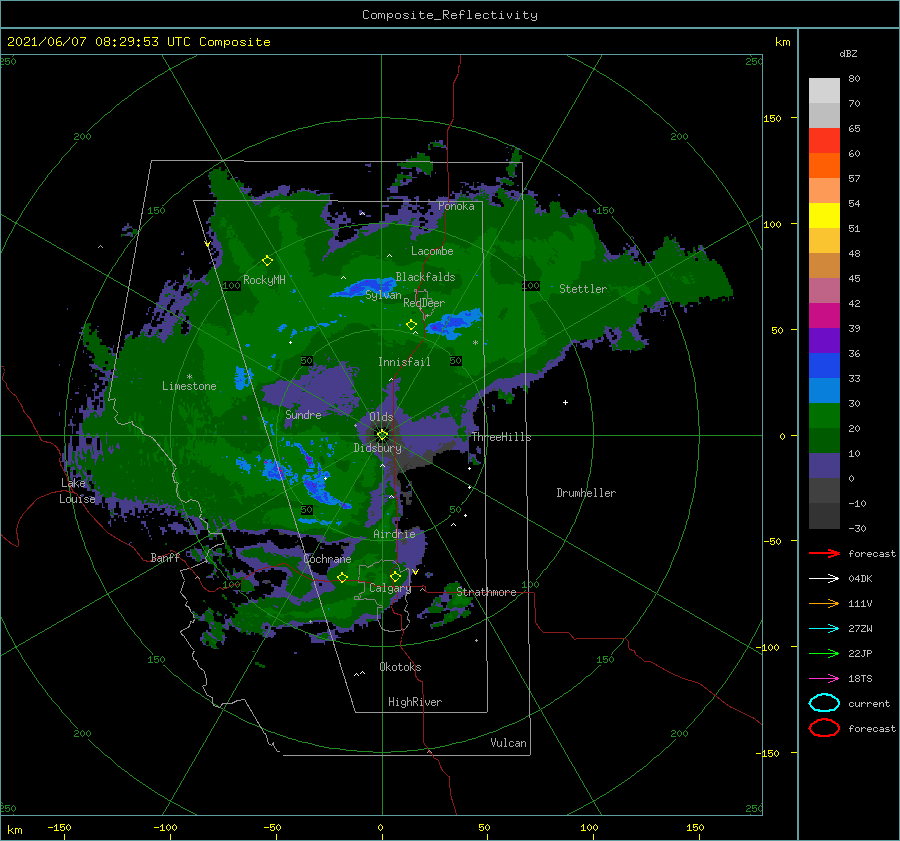Select the blue 36 dBZ swatch
This screenshot has height=841, width=900.
tap(824, 365)
